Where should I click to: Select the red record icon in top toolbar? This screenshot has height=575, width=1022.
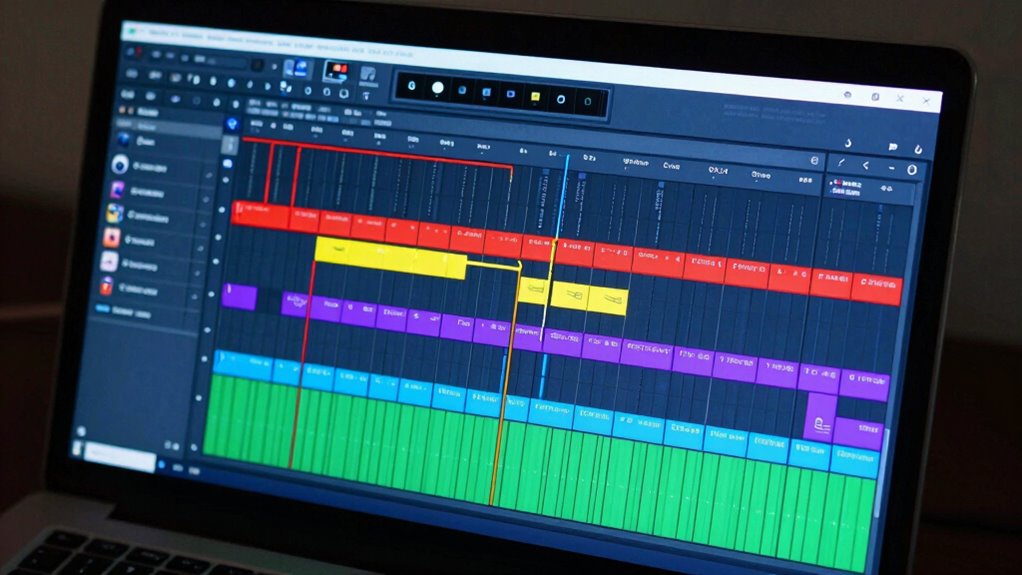coord(337,70)
